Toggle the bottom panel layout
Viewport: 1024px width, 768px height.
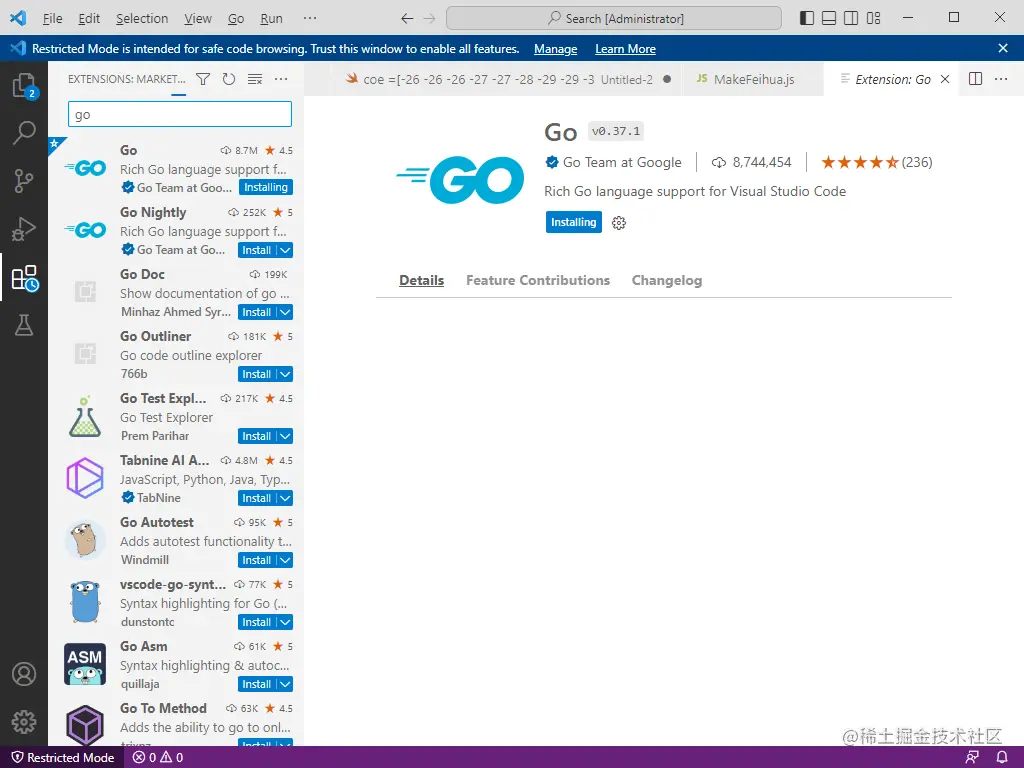[829, 18]
